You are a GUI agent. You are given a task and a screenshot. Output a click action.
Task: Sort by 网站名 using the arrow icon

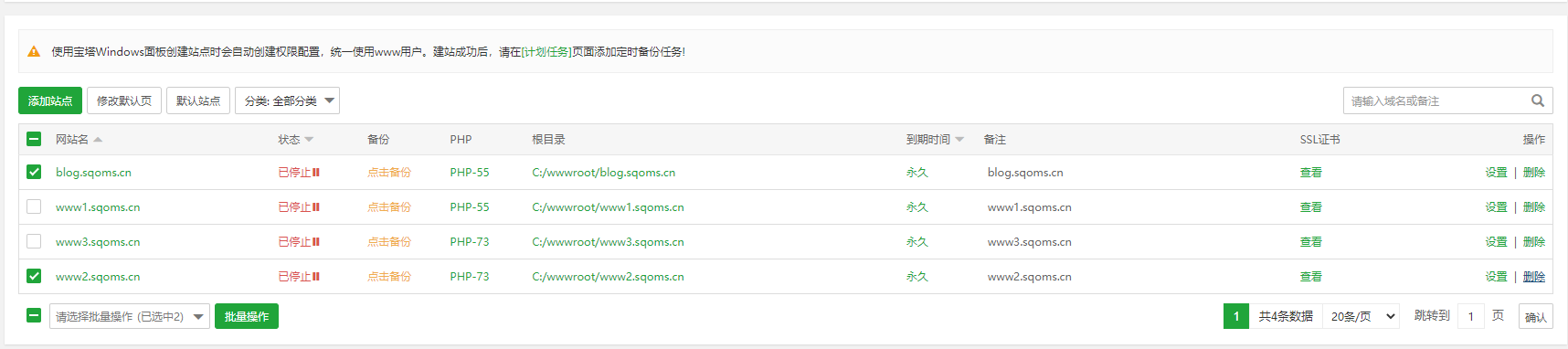tap(98, 140)
